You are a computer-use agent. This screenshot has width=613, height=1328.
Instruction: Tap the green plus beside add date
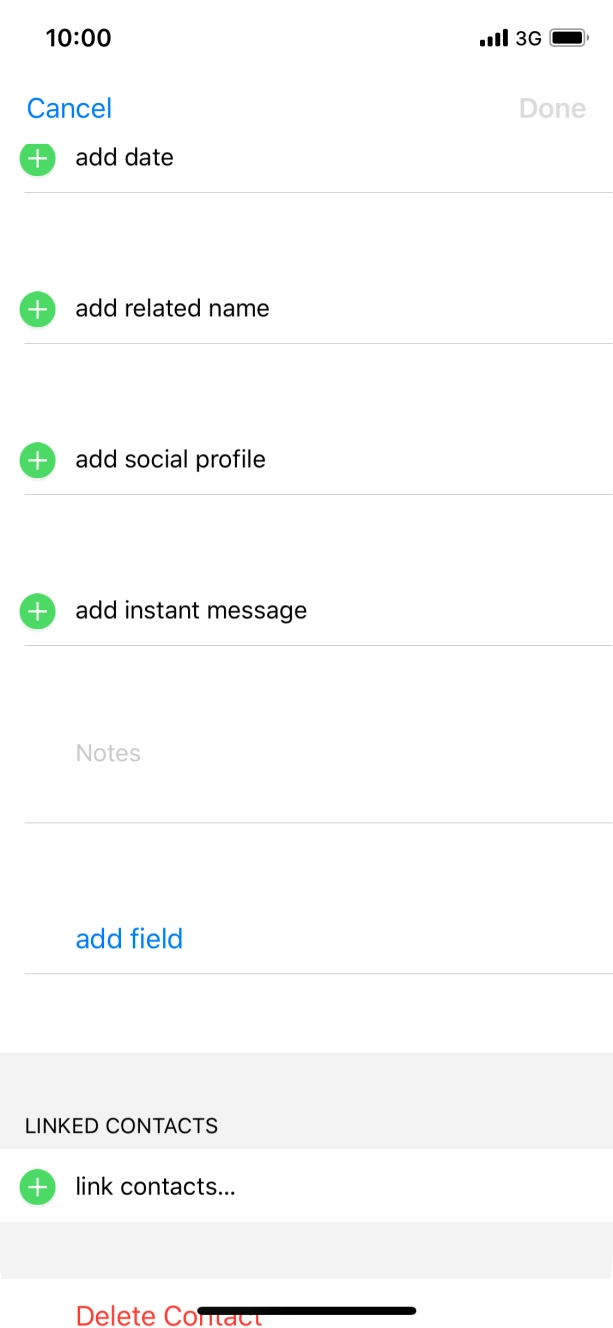[x=37, y=158]
